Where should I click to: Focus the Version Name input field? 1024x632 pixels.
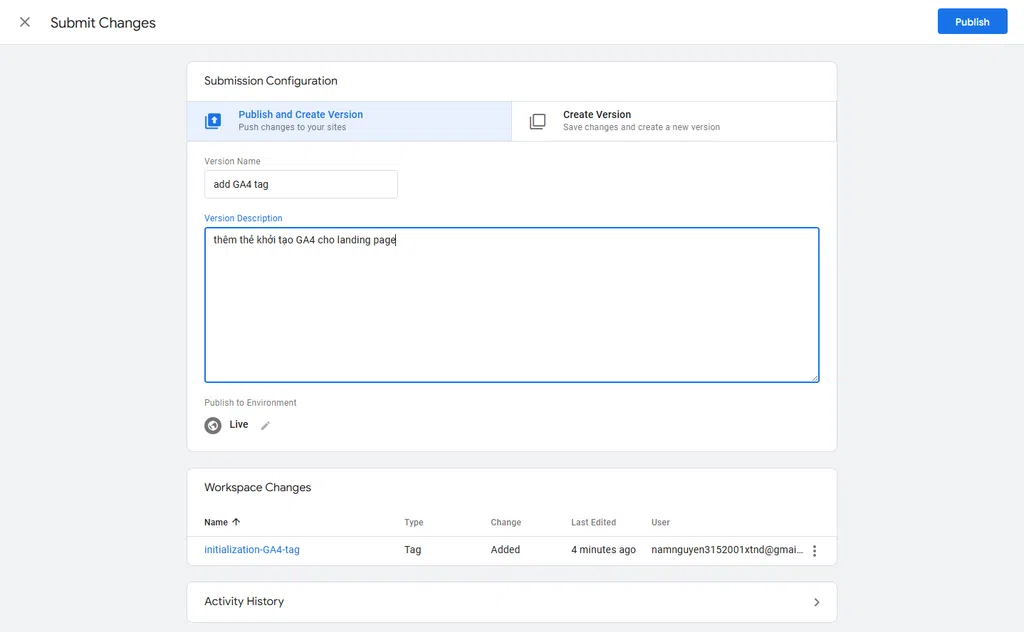click(x=300, y=185)
